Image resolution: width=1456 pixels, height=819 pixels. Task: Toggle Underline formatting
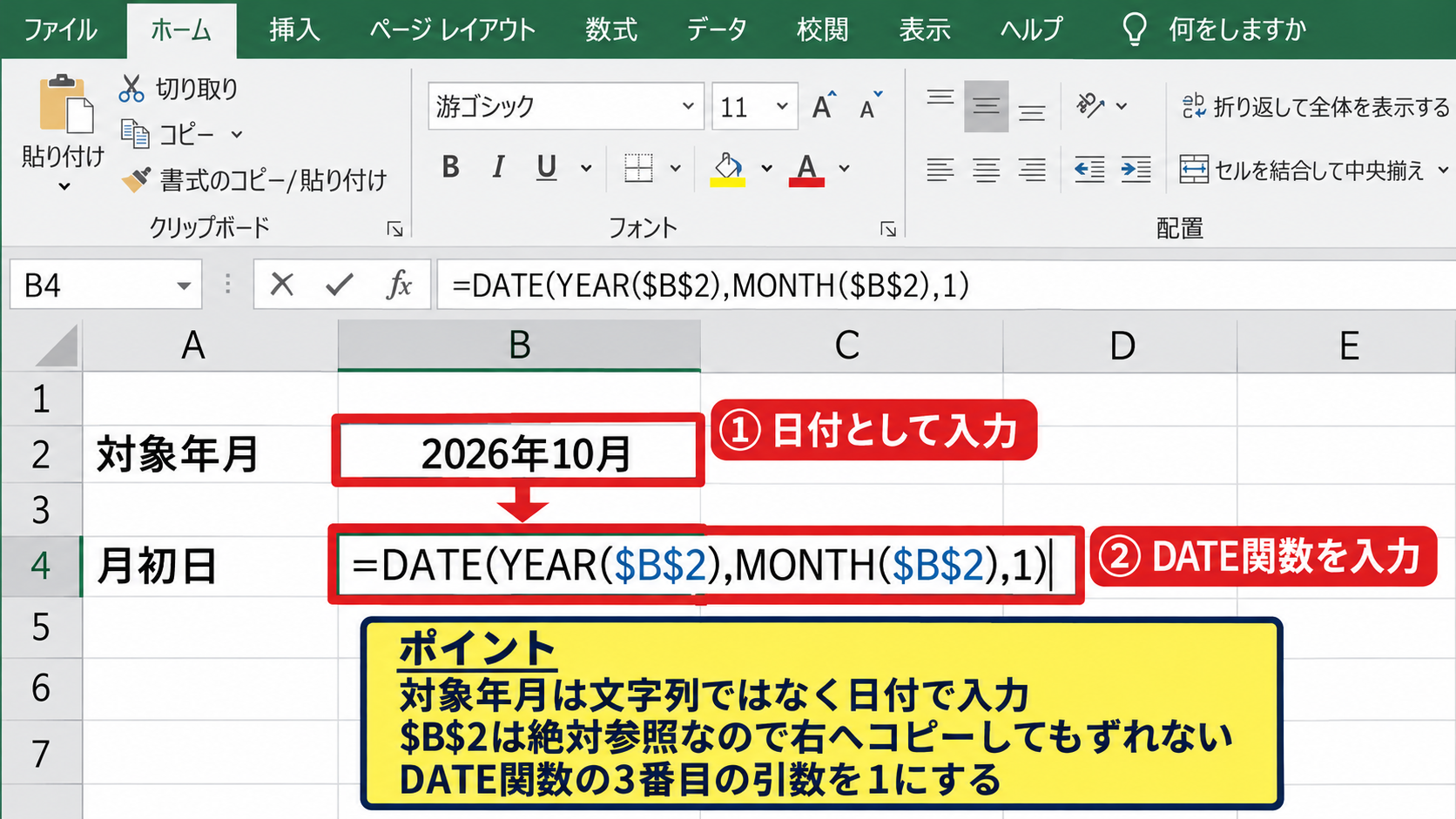pyautogui.click(x=546, y=167)
